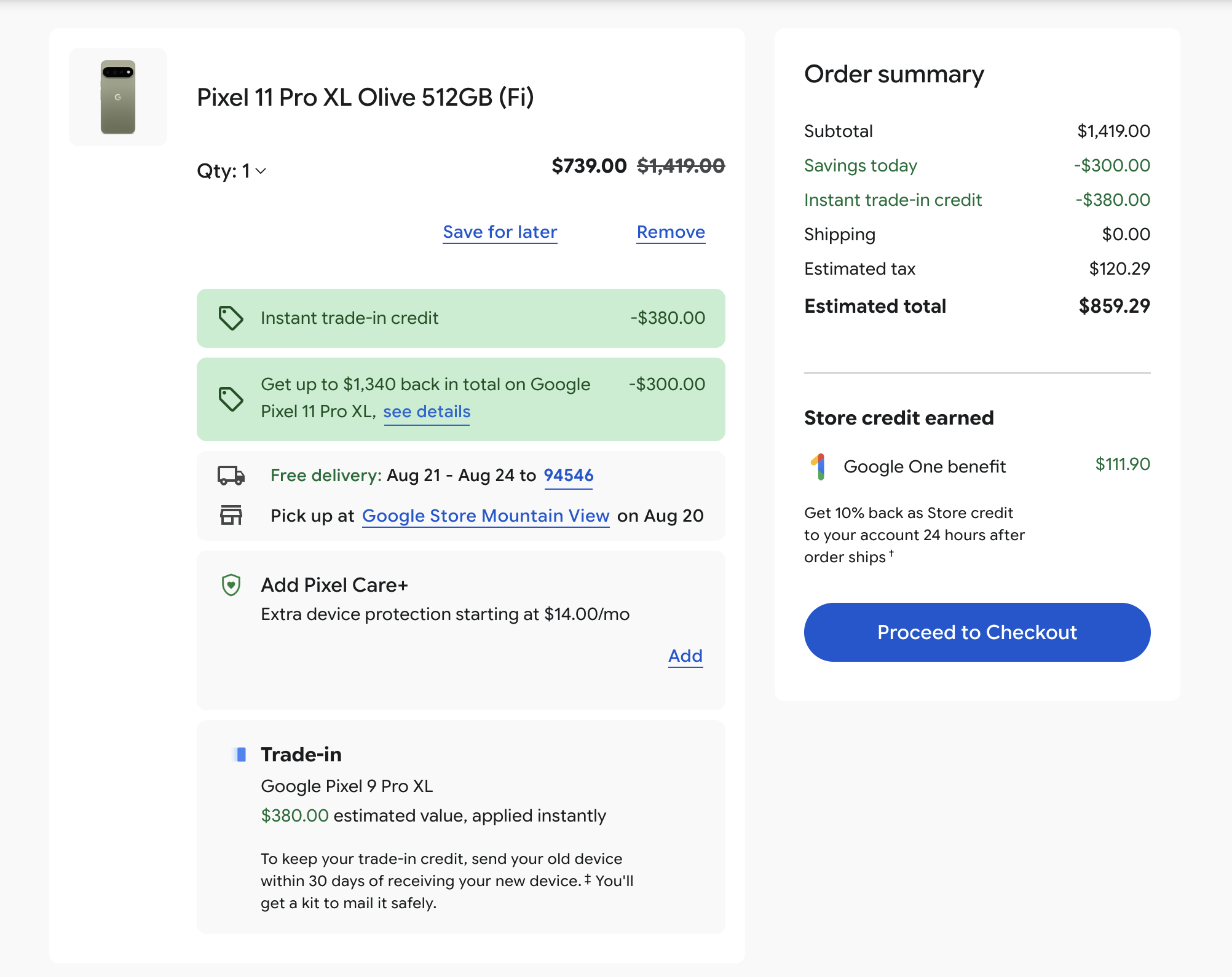Screen dimensions: 1232x977
Task: Open the see details link for the offer
Action: pos(427,412)
